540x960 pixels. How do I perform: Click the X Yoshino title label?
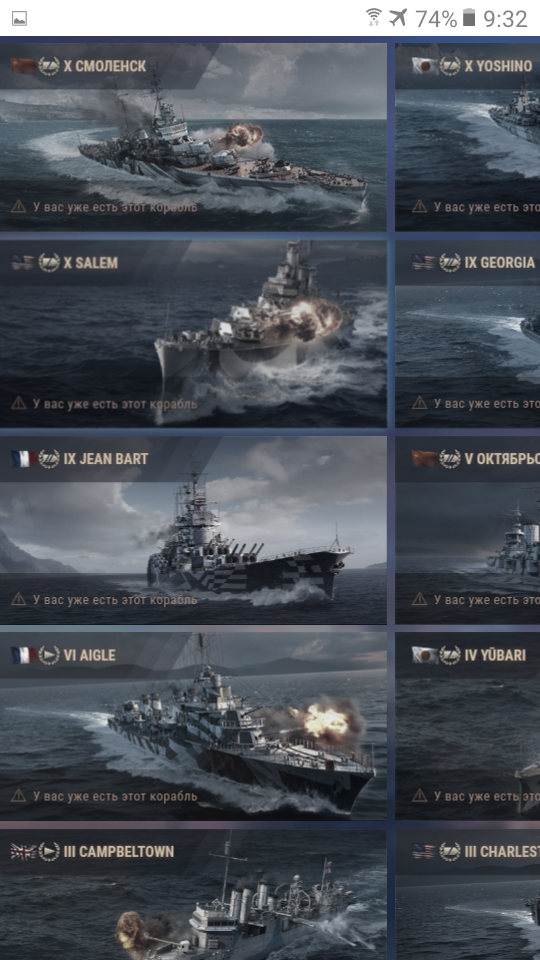click(498, 66)
